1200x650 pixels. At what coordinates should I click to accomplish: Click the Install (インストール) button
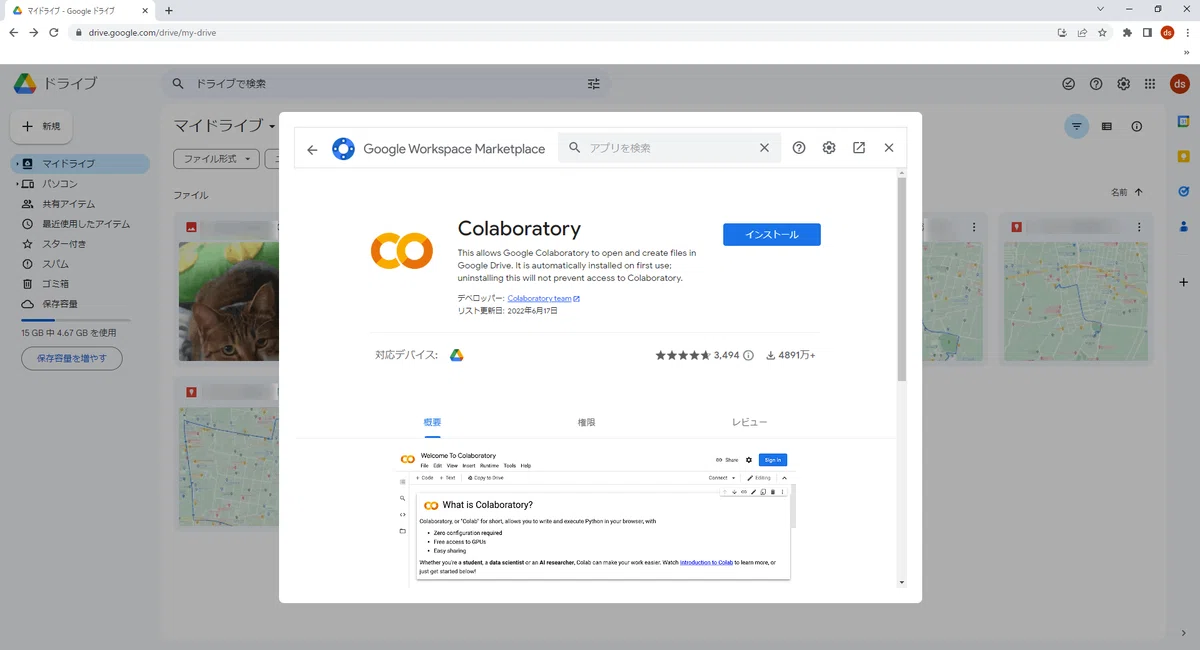(x=772, y=234)
